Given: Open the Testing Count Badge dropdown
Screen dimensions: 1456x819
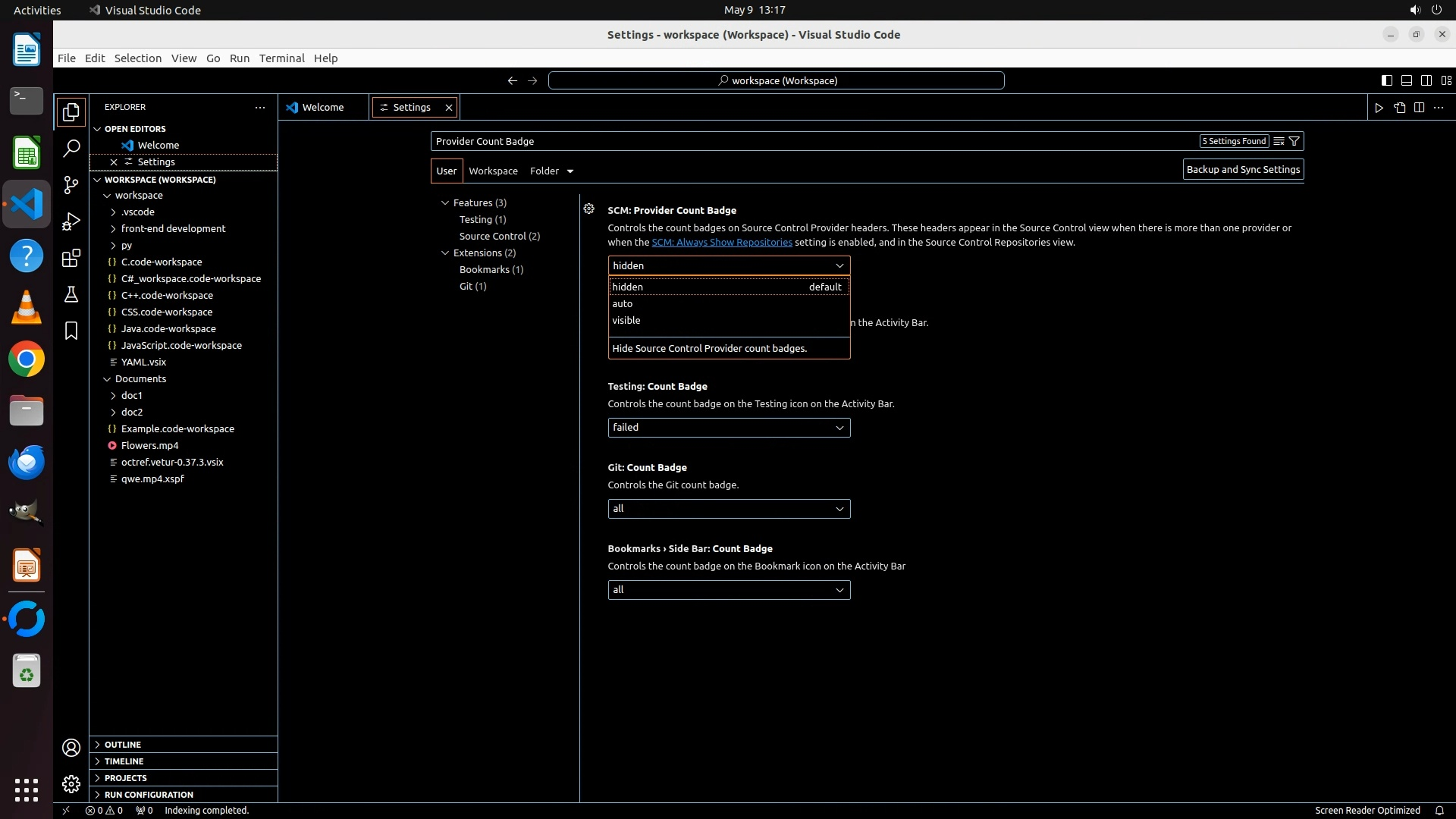Looking at the screenshot, I should click(728, 428).
